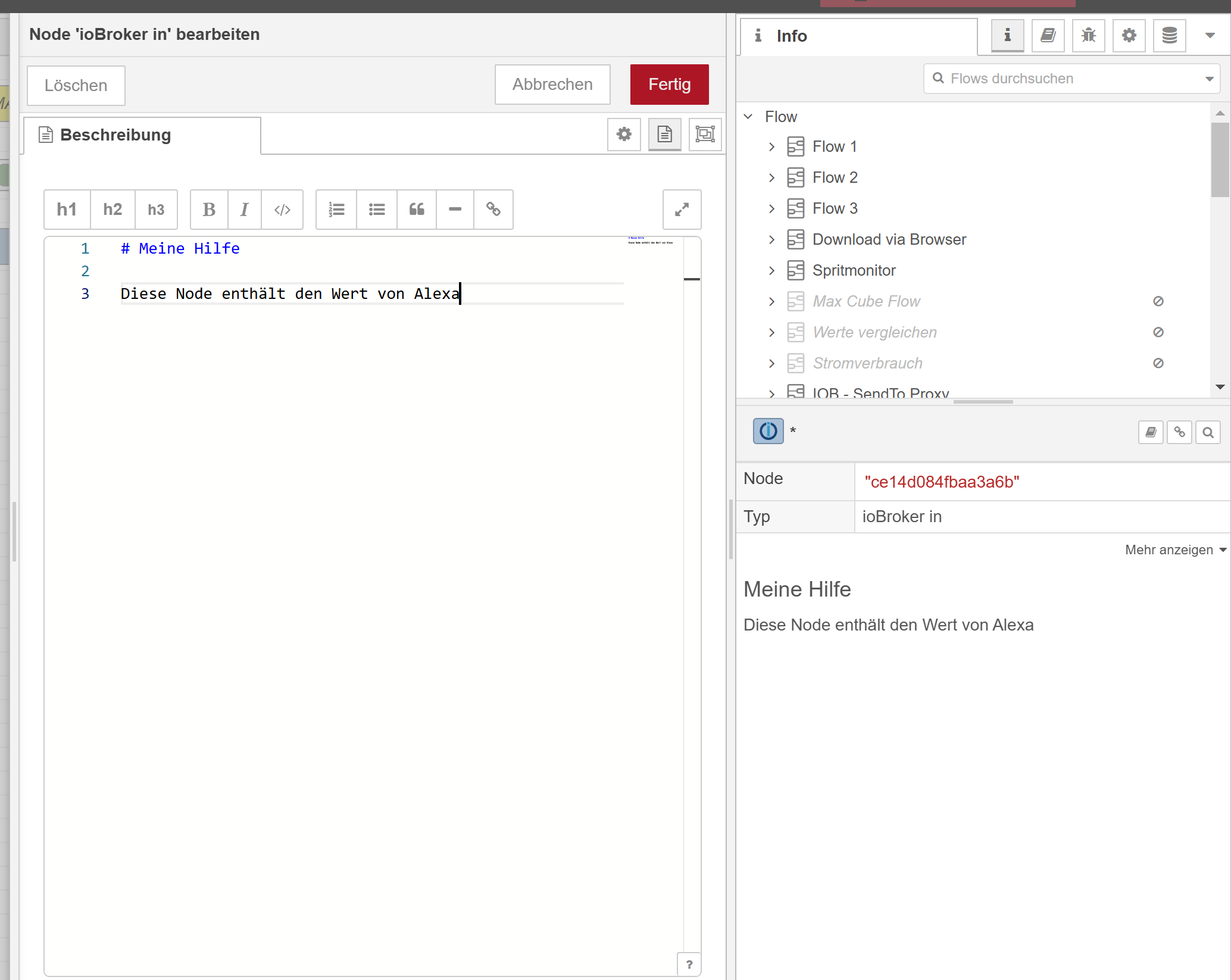Viewport: 1231px width, 980px height.
Task: Expand Flow 3 in the outline
Action: point(772,208)
